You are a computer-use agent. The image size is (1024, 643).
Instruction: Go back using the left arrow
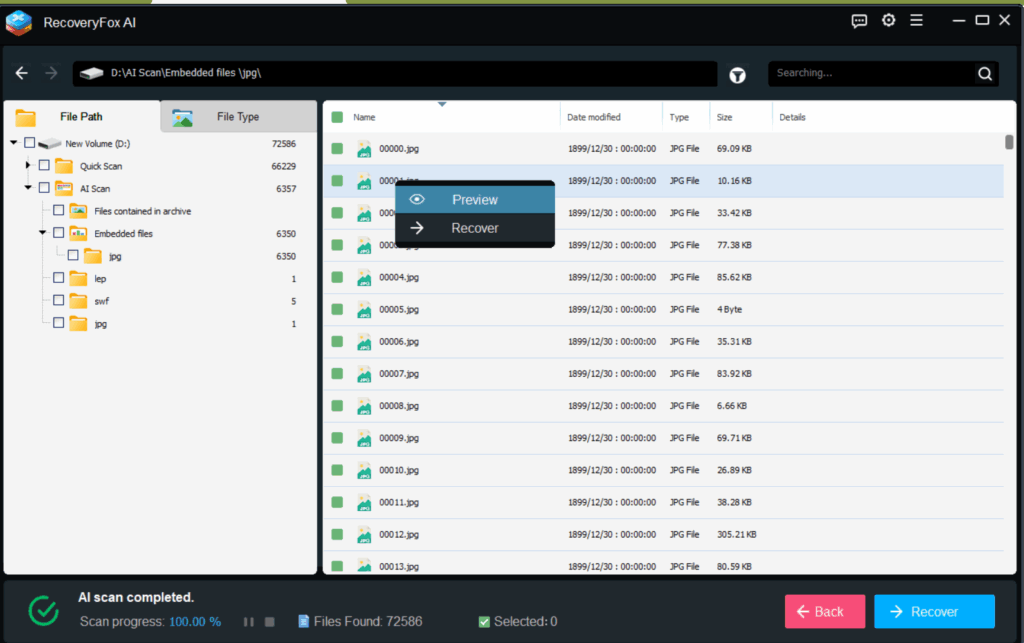[22, 73]
